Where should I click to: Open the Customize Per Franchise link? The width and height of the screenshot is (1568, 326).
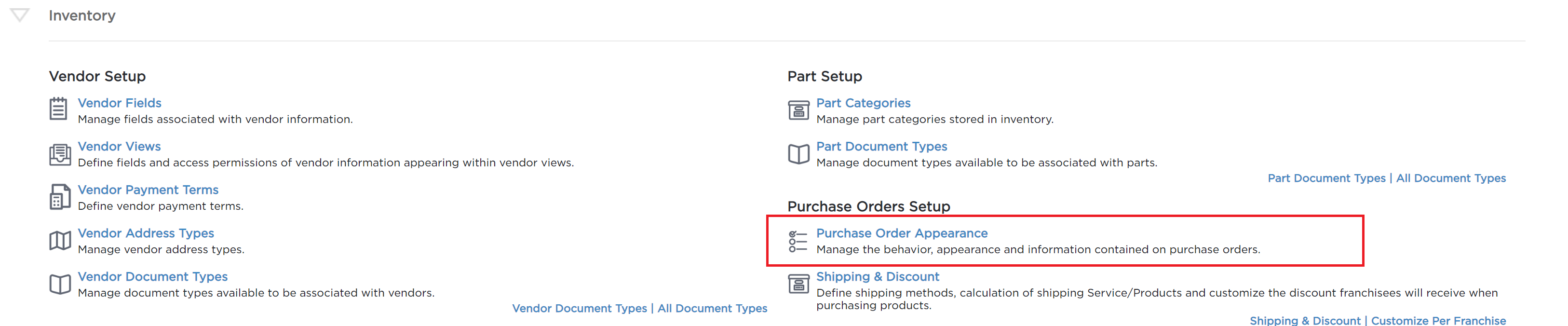coord(1438,321)
